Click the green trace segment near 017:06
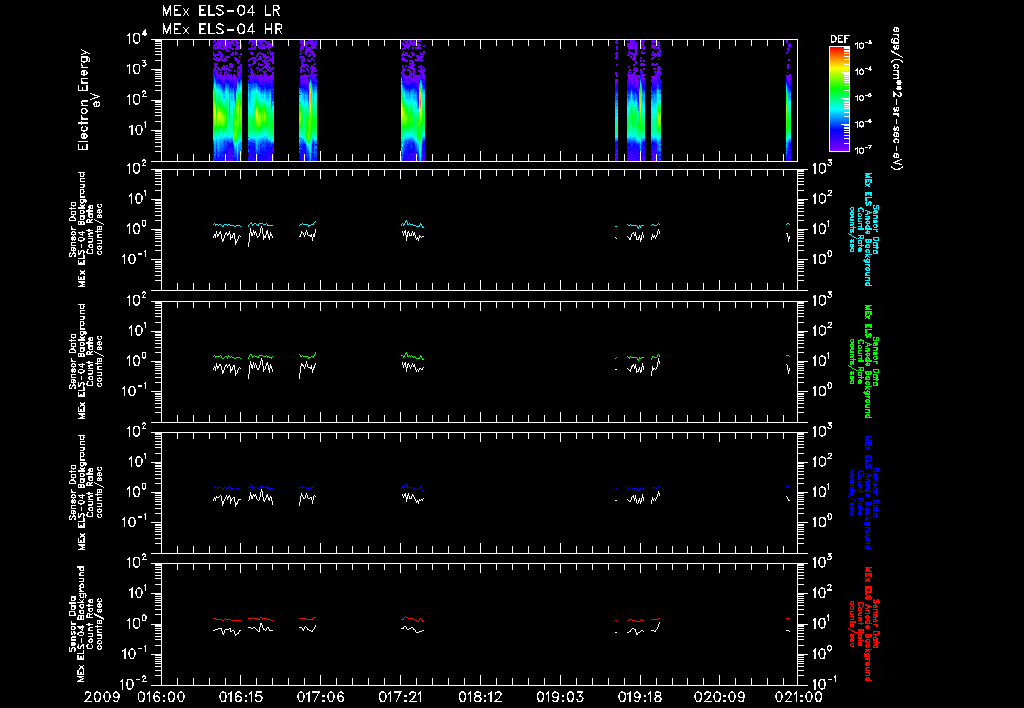This screenshot has height=708, width=1024. click(308, 355)
